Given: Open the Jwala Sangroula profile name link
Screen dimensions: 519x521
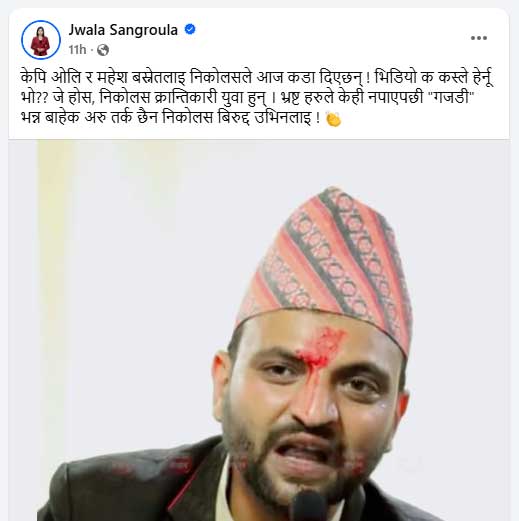Looking at the screenshot, I should (123, 30).
